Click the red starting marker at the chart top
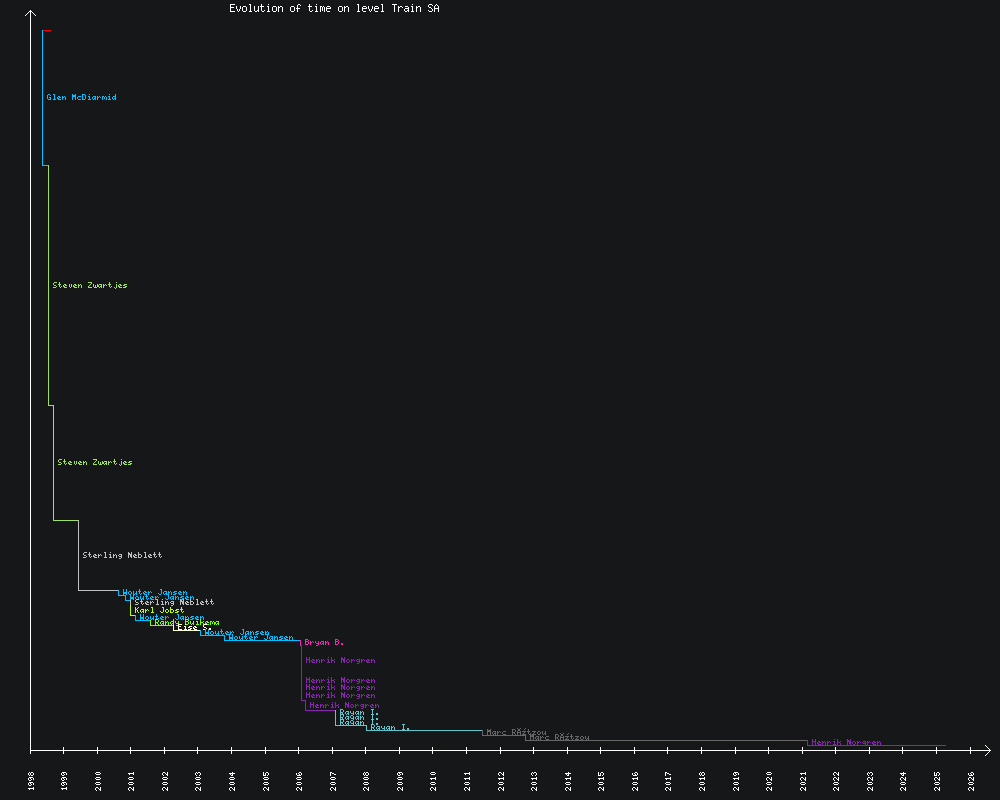1000x800 pixels. click(x=47, y=30)
